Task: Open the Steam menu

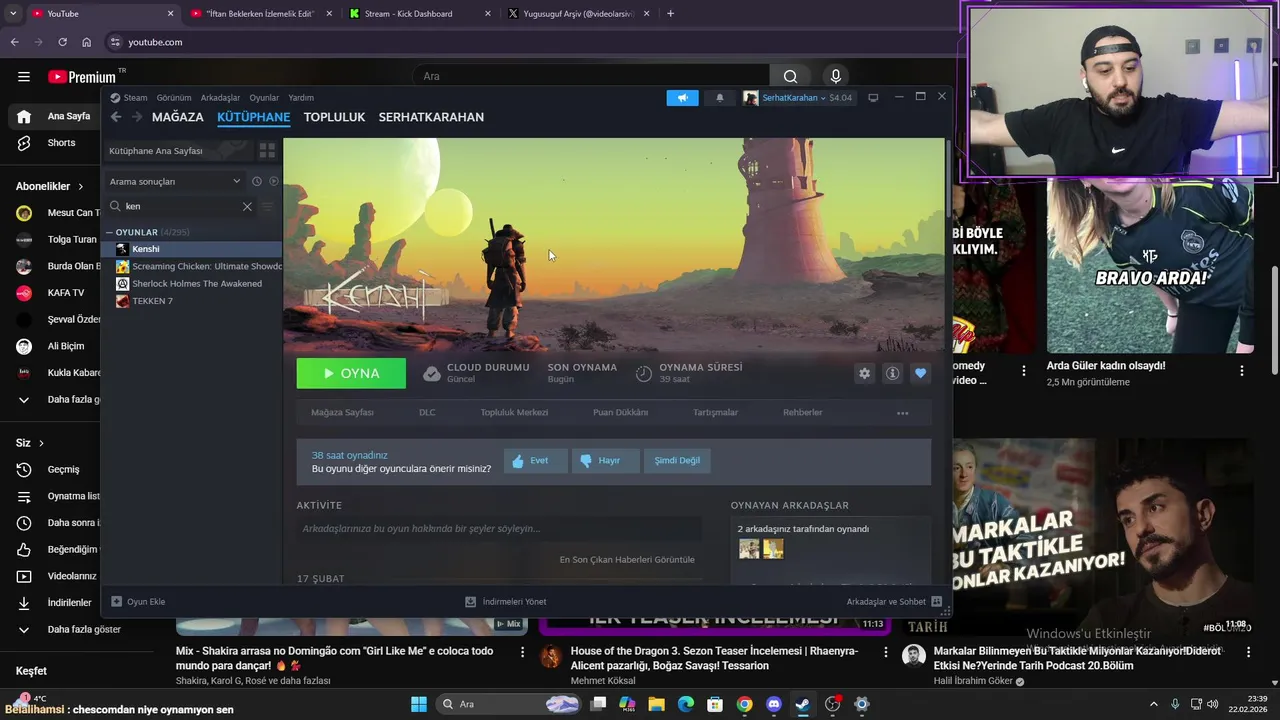Action: coord(129,98)
